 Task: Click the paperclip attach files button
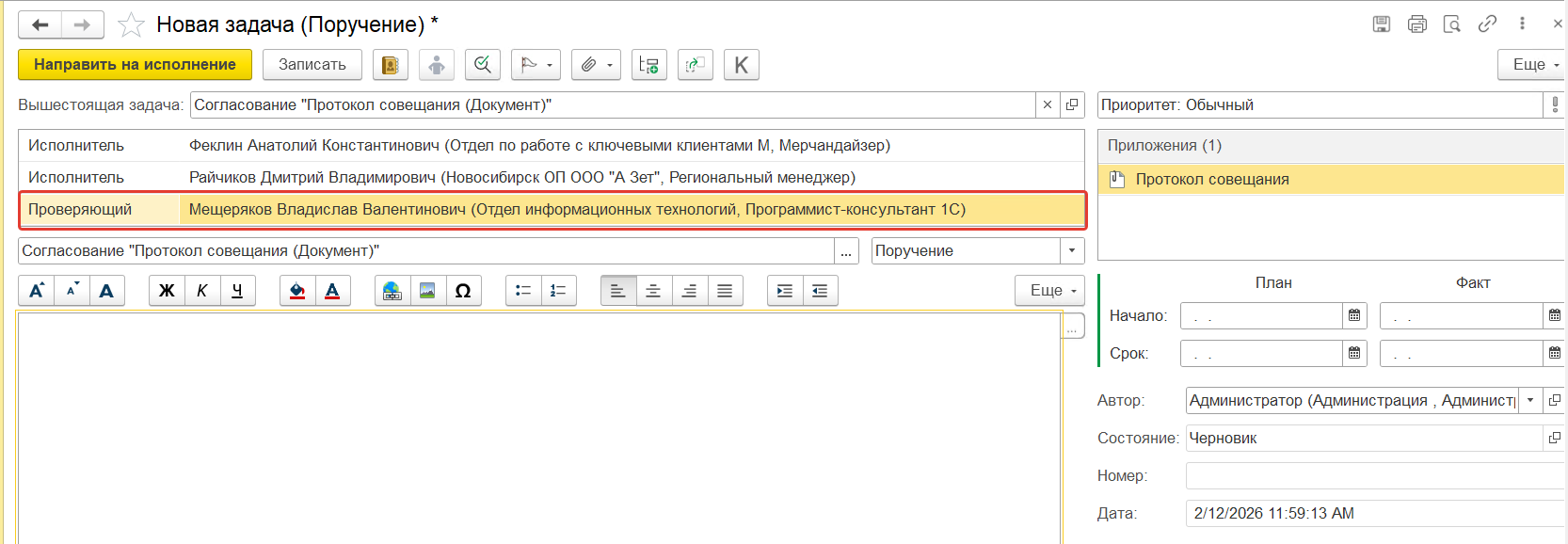595,65
